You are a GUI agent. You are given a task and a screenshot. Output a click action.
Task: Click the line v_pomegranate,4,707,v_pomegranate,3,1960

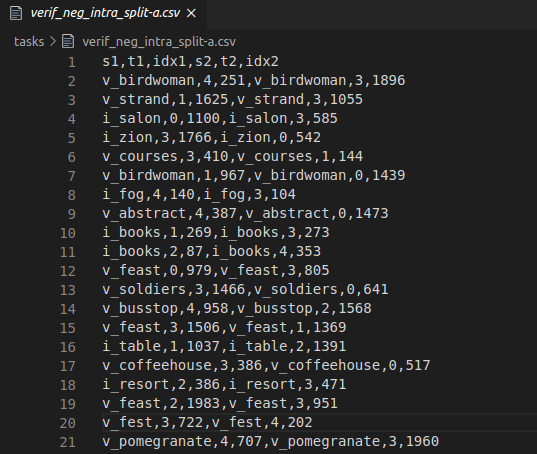271,442
